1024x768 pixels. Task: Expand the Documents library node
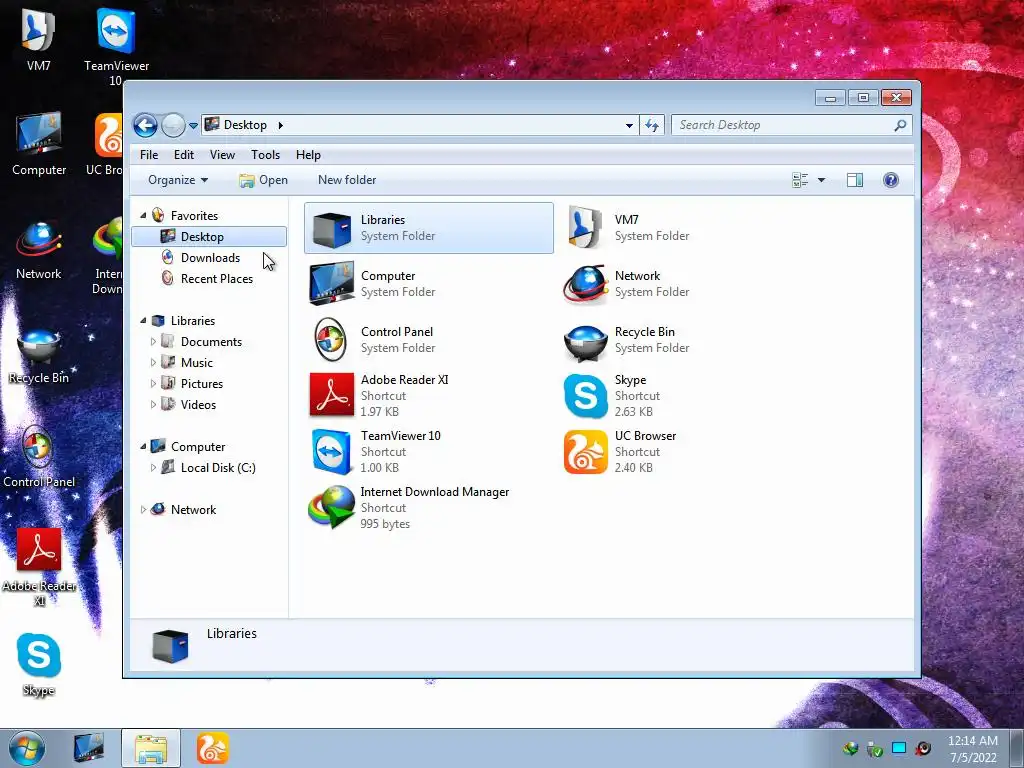153,342
